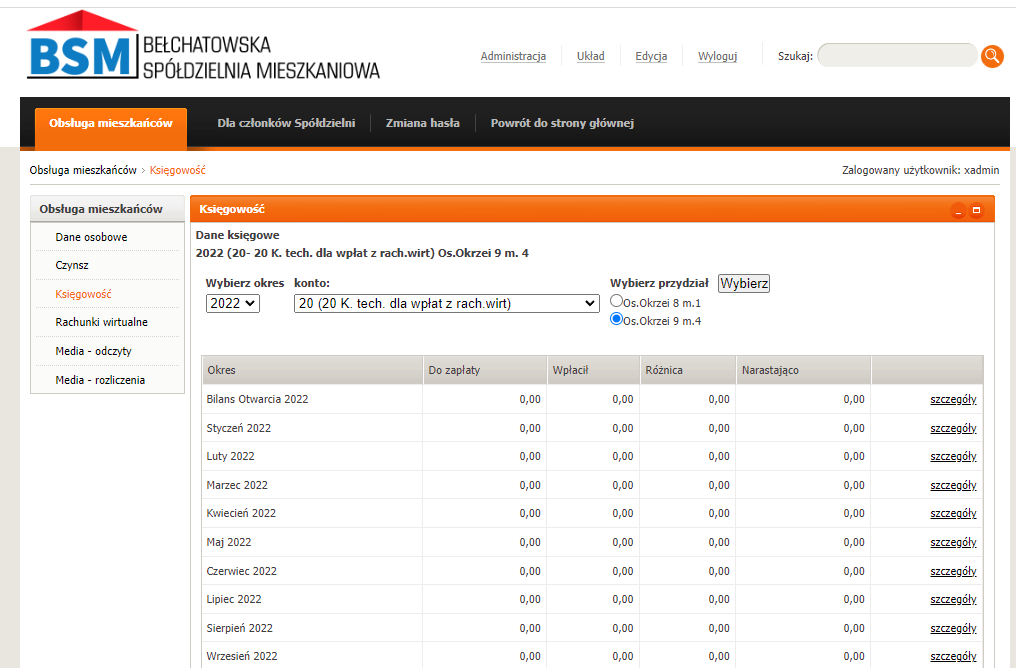Click the Wyloguj link
Viewport: 1016px width, 668px height.
point(717,56)
